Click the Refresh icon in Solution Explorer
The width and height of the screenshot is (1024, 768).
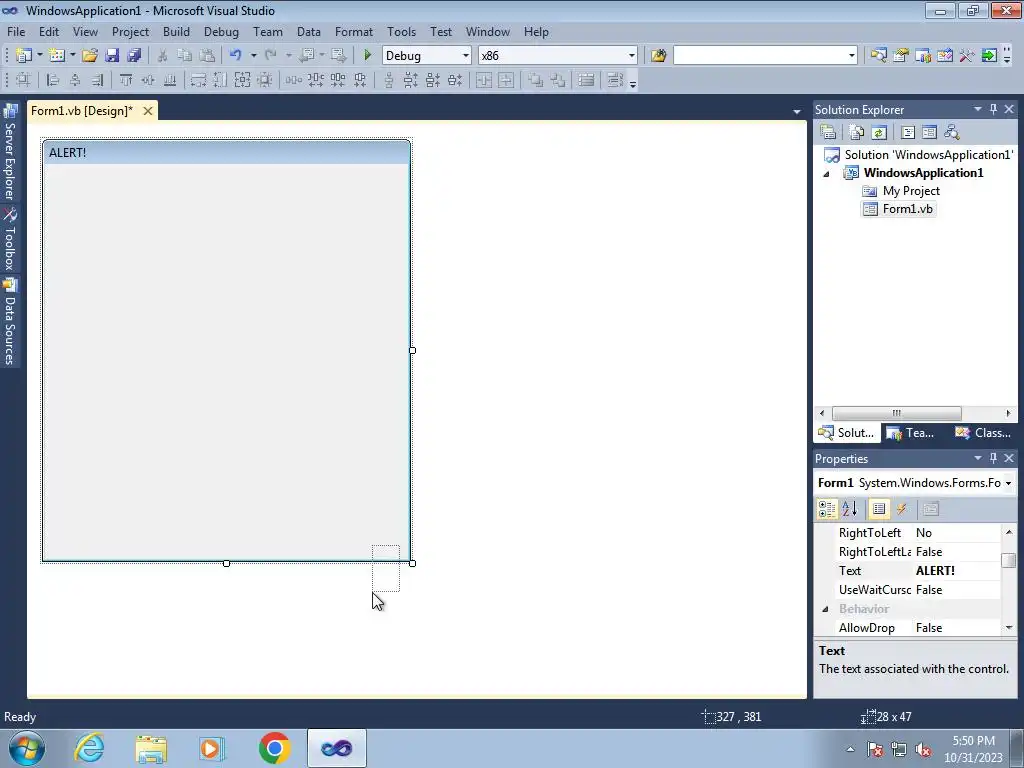click(x=879, y=133)
